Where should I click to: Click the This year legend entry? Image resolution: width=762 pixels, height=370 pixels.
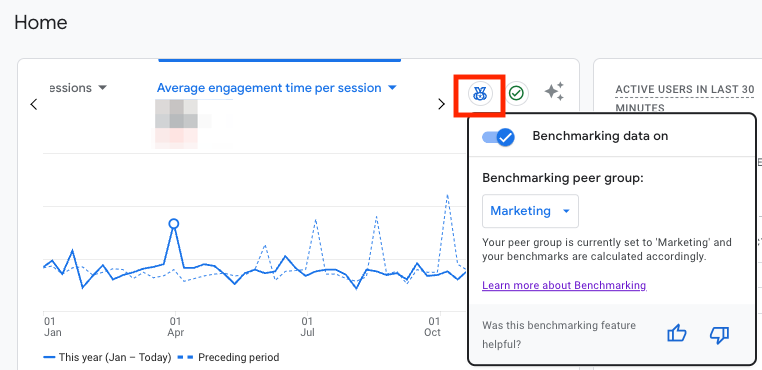[x=107, y=357]
